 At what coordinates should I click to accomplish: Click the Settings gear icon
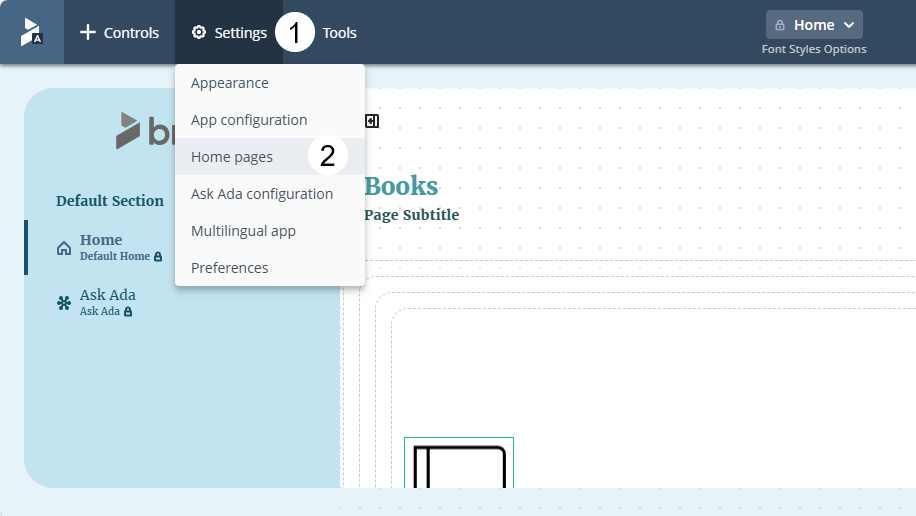point(199,32)
